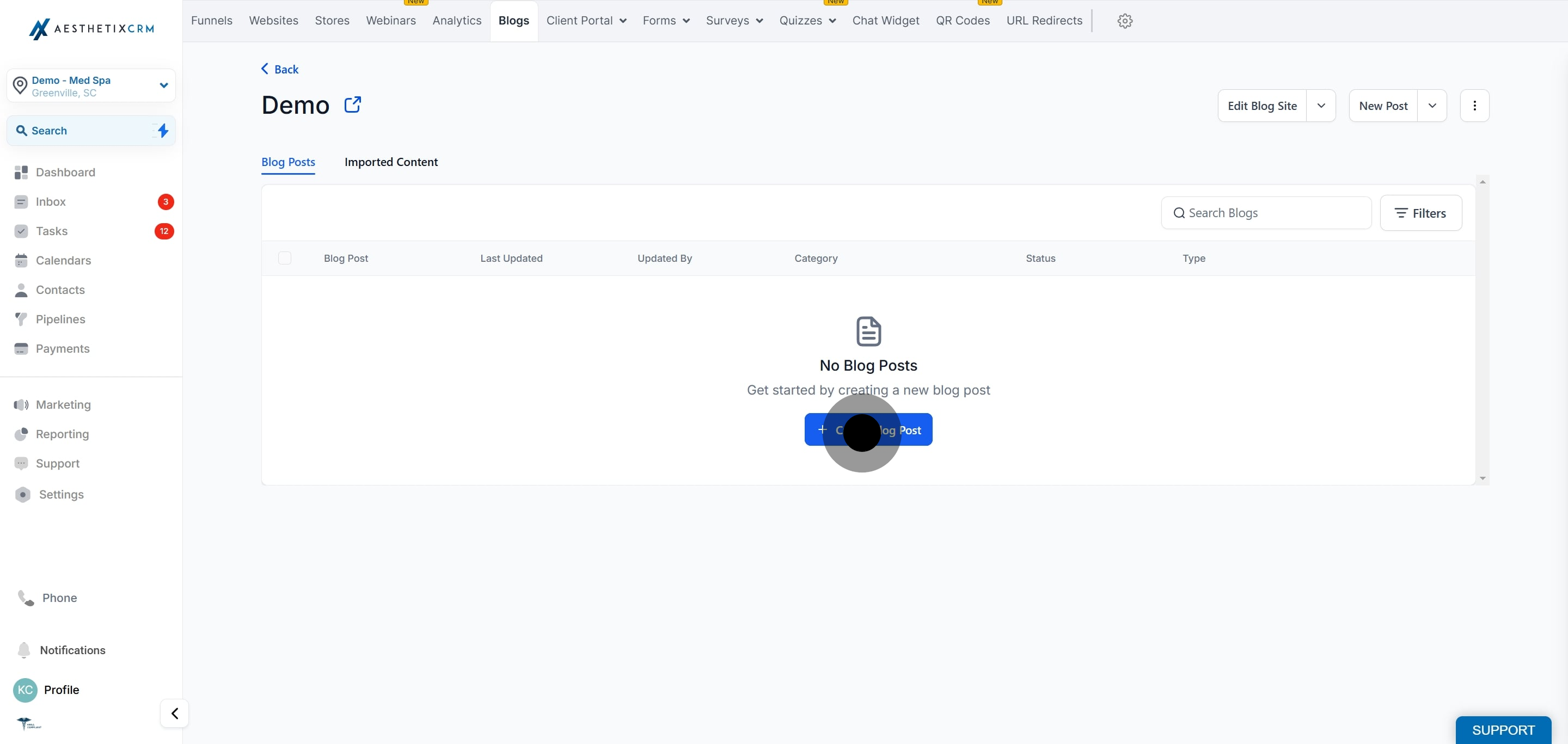The width and height of the screenshot is (1568, 744).
Task: Click the Filters button
Action: [1420, 213]
